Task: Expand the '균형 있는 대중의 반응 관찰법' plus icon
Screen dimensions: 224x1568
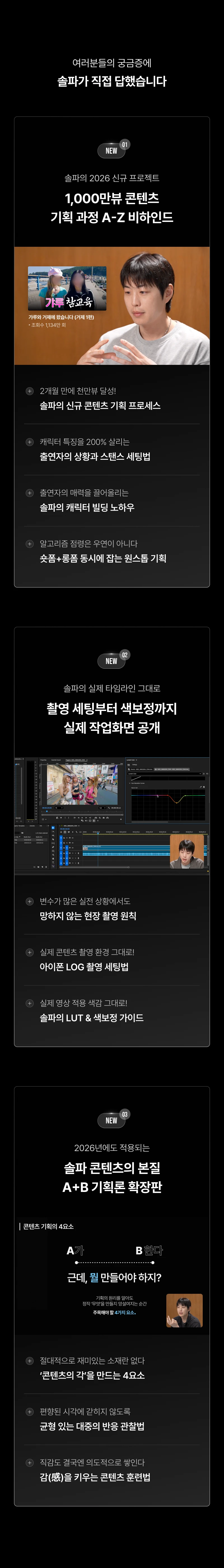Action: (29, 1412)
